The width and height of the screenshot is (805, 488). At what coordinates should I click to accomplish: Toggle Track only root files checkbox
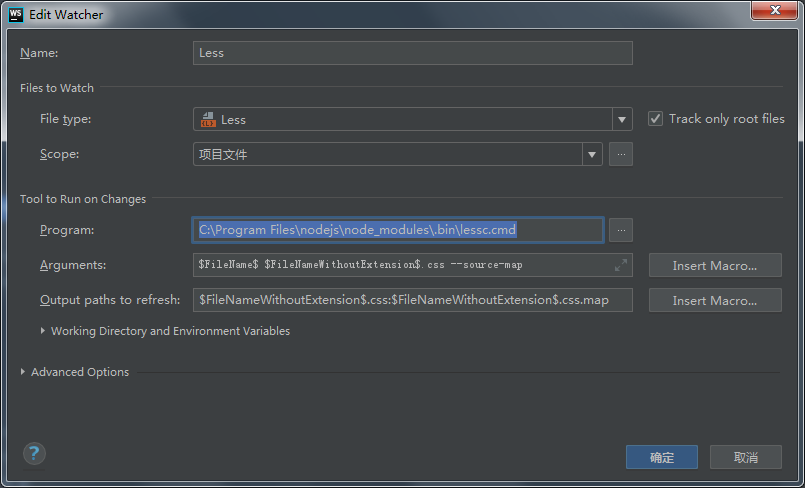[x=656, y=119]
